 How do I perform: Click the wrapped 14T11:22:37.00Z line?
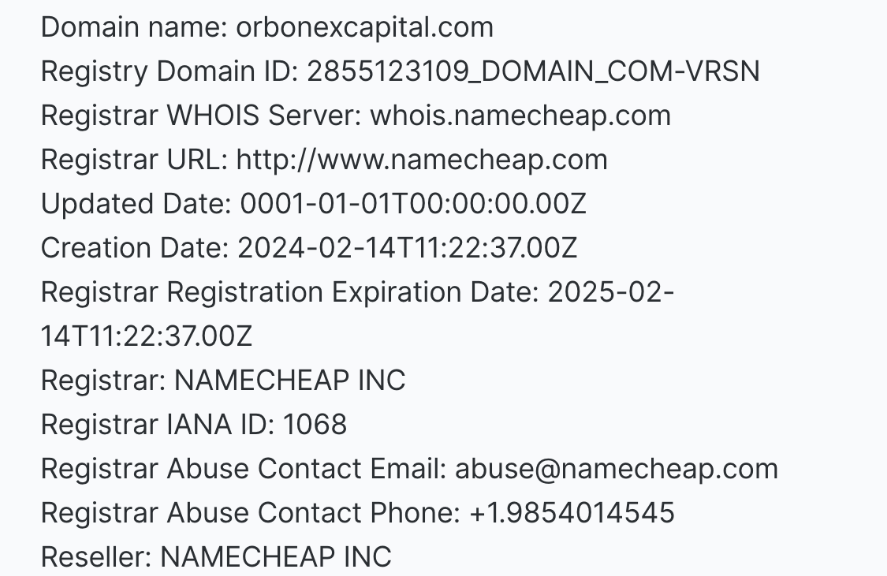pyautogui.click(x=147, y=337)
